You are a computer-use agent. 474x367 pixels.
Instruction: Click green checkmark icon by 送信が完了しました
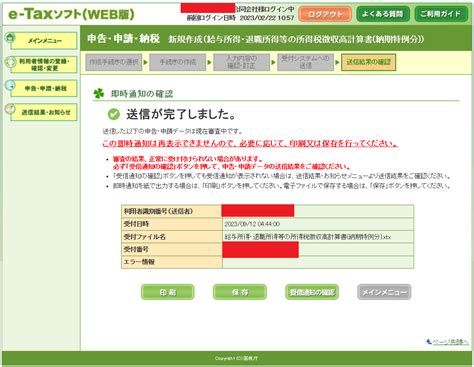[114, 114]
